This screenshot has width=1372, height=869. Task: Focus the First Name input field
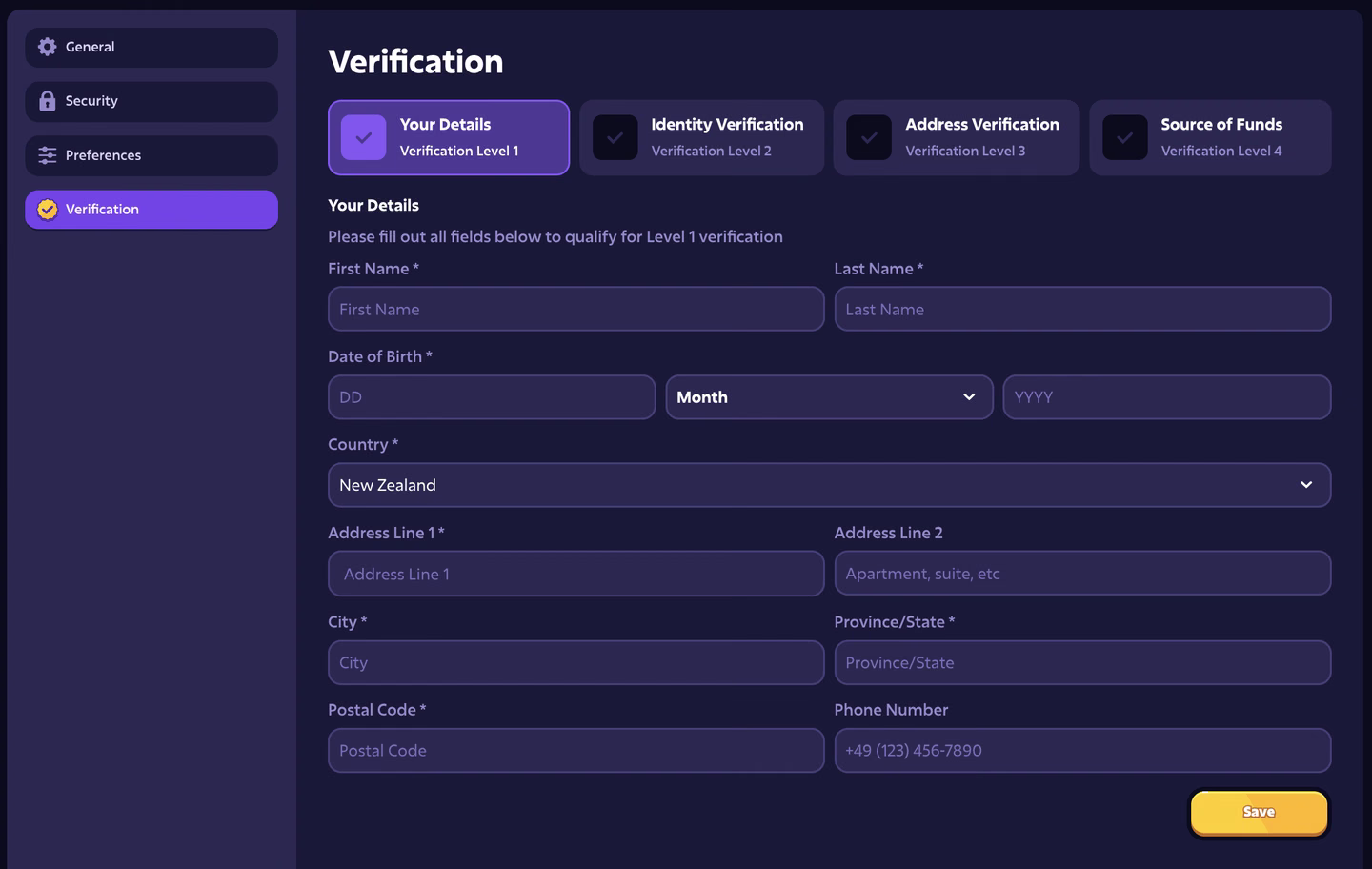575,309
